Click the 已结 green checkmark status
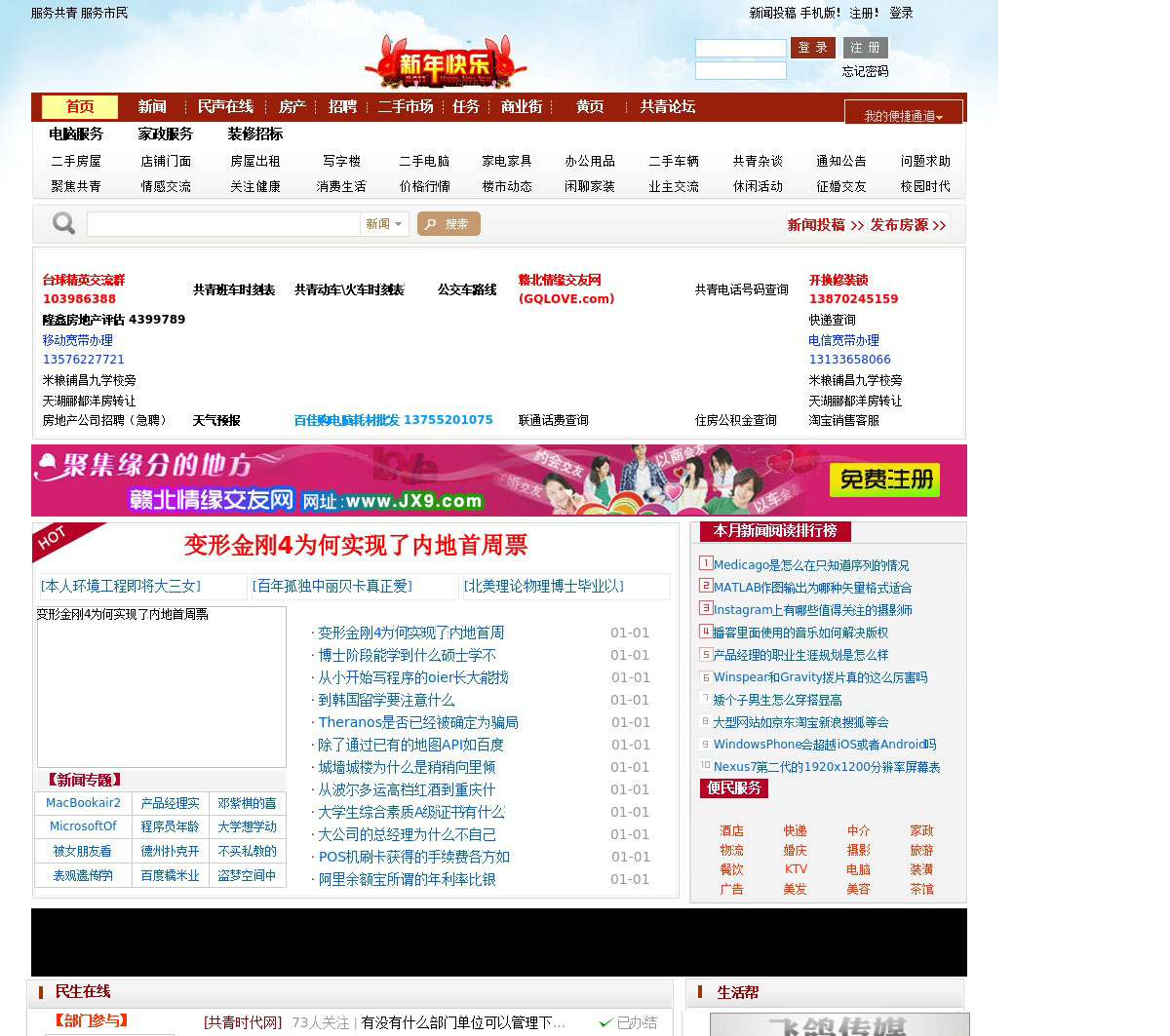This screenshot has height=1036, width=1170. click(x=628, y=1022)
